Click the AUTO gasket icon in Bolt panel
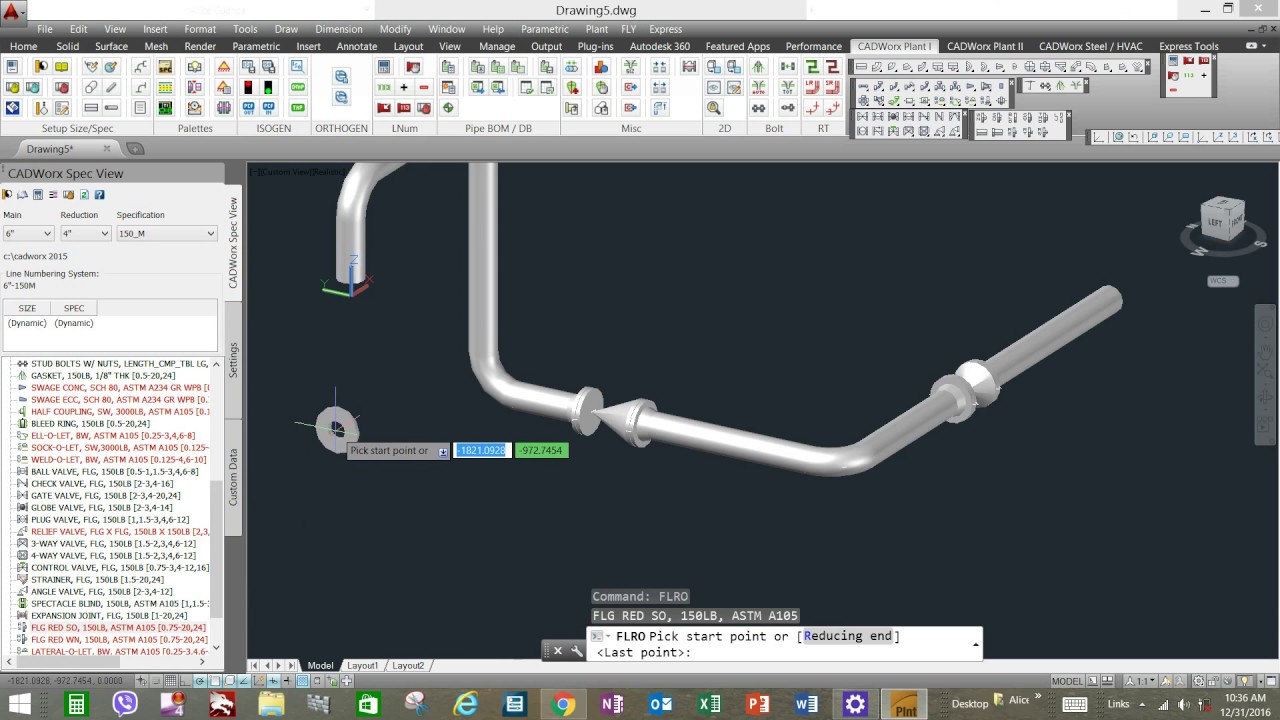 click(758, 88)
